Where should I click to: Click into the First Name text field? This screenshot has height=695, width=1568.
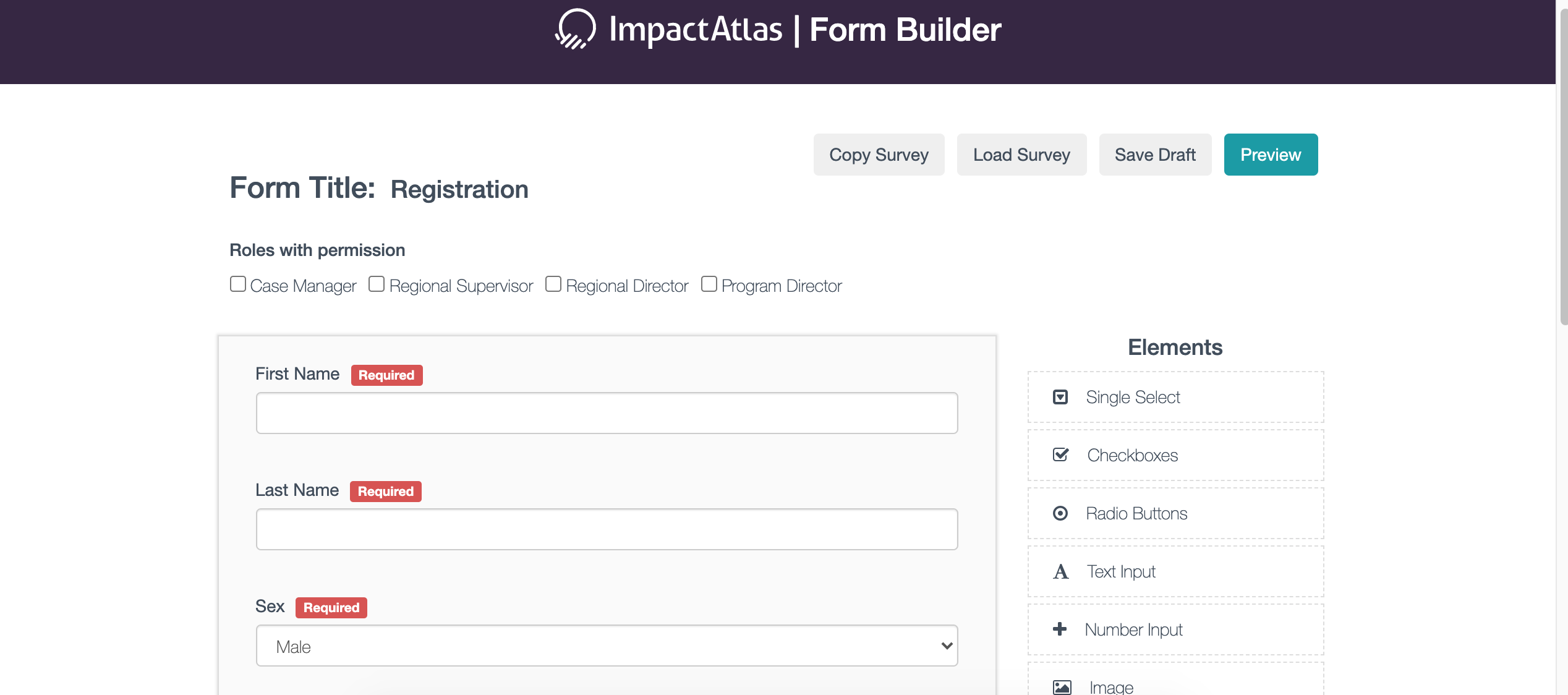tap(607, 413)
